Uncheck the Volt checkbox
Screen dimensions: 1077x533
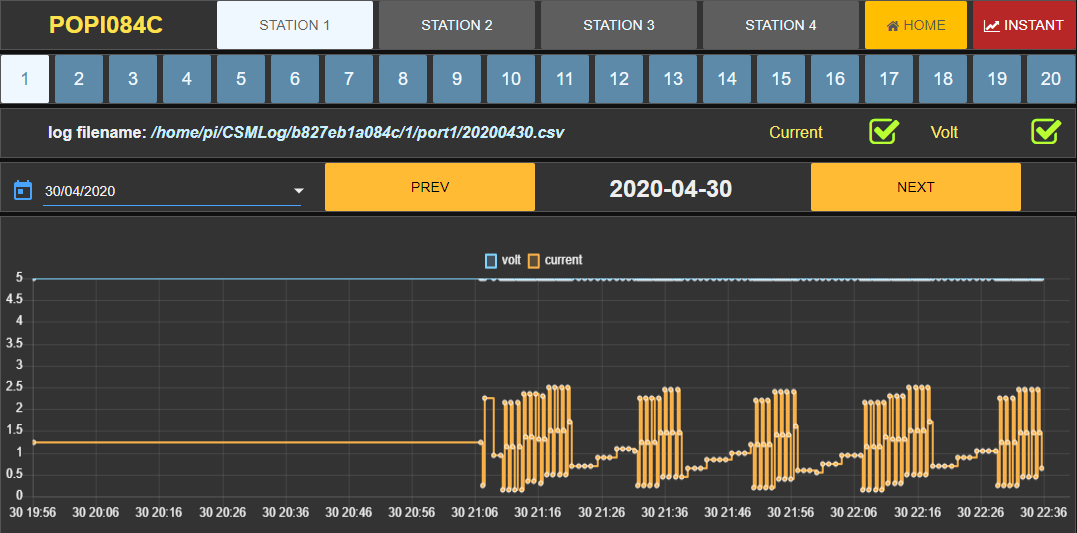1046,132
